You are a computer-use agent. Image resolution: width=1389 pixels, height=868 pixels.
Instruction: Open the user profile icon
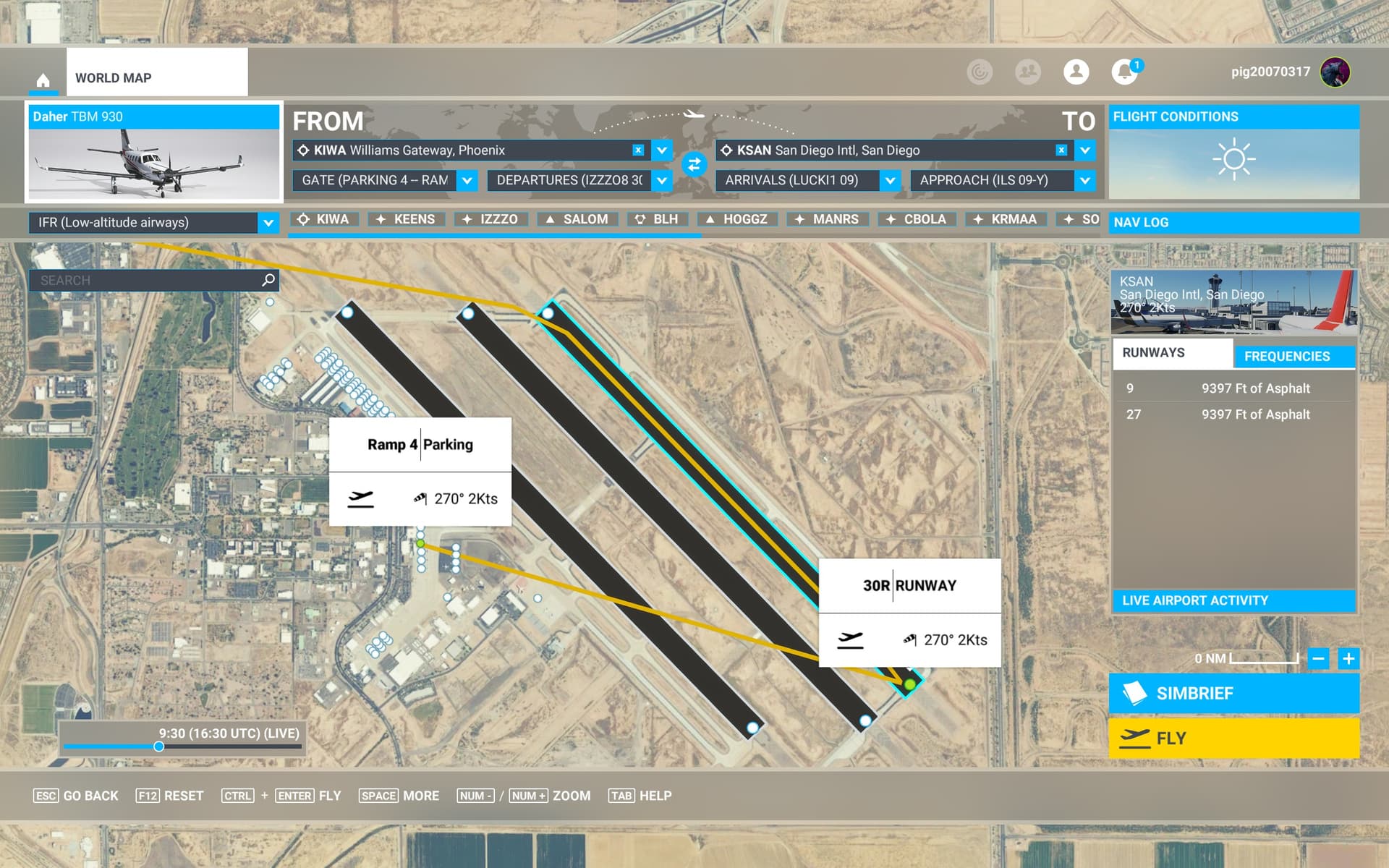[1076, 72]
